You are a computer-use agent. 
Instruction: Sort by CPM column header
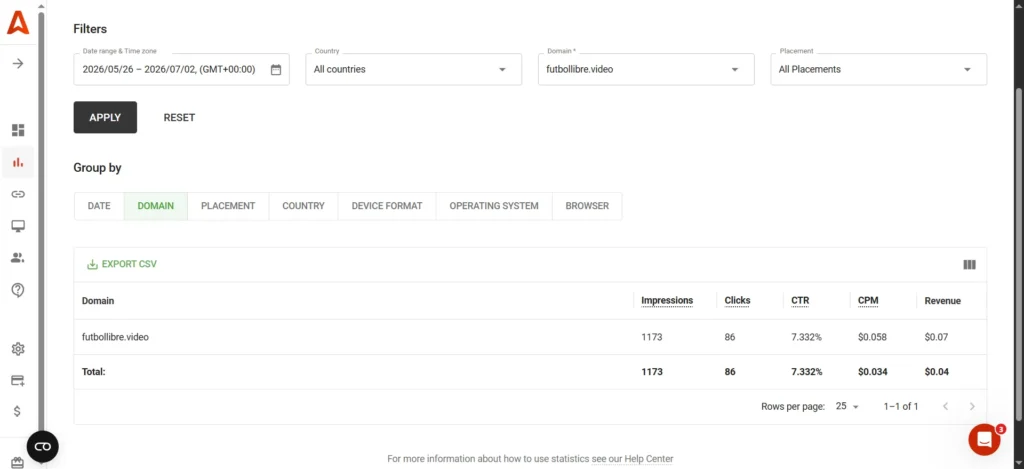click(x=868, y=301)
